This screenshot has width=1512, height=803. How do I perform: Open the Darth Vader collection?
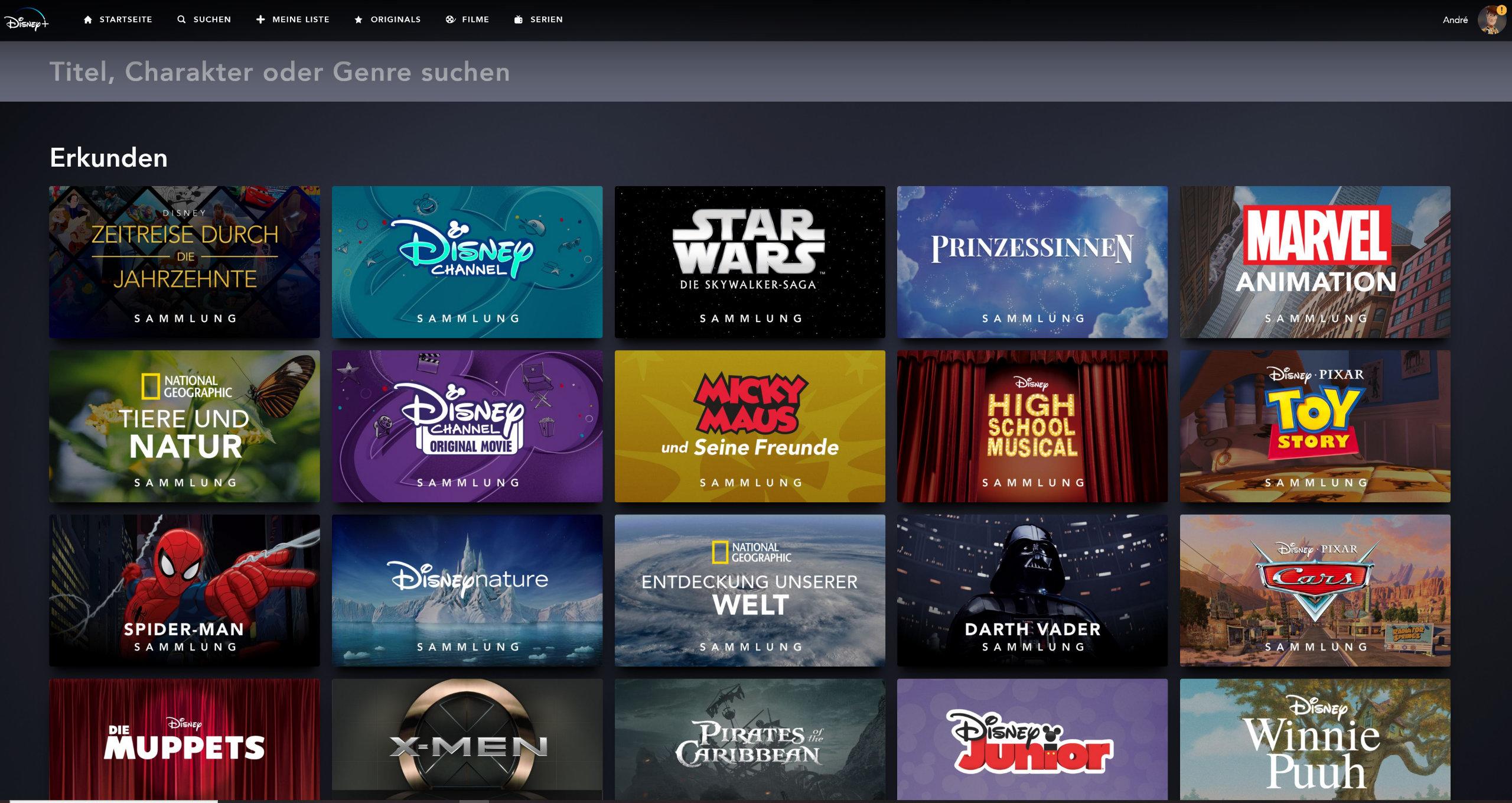point(1032,591)
